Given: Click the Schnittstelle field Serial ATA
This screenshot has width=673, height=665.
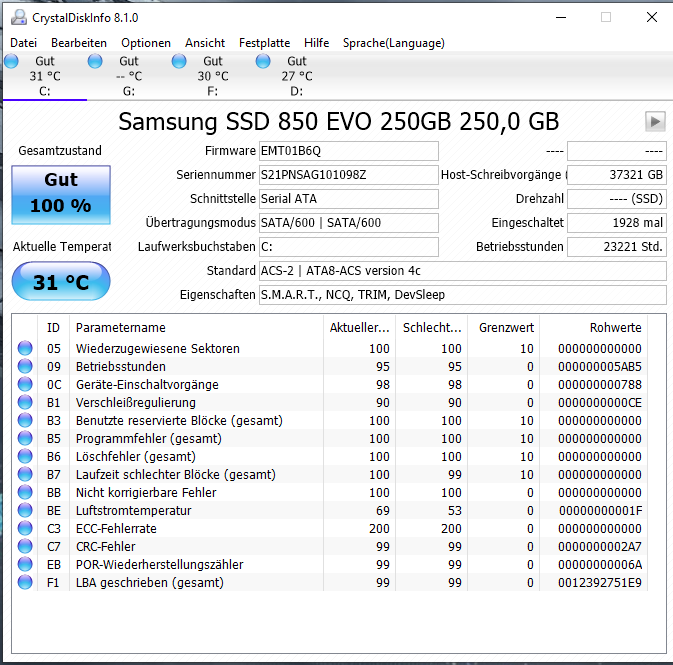Looking at the screenshot, I should (x=349, y=199).
